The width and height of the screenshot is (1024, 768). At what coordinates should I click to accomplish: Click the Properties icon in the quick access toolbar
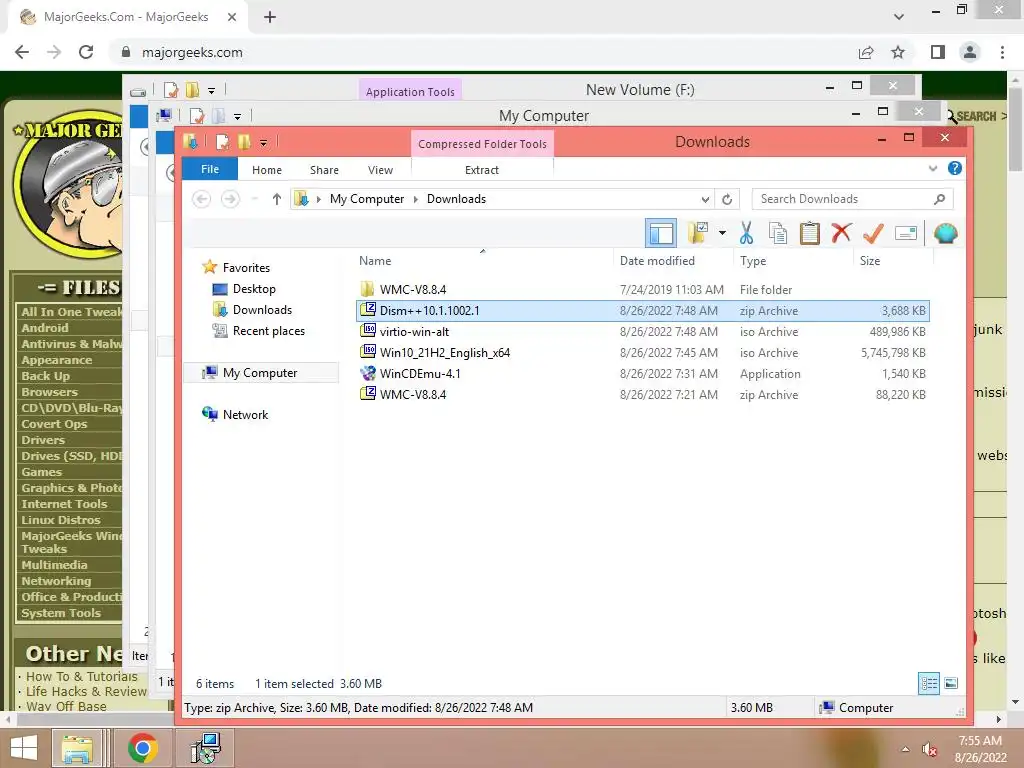pyautogui.click(x=222, y=142)
